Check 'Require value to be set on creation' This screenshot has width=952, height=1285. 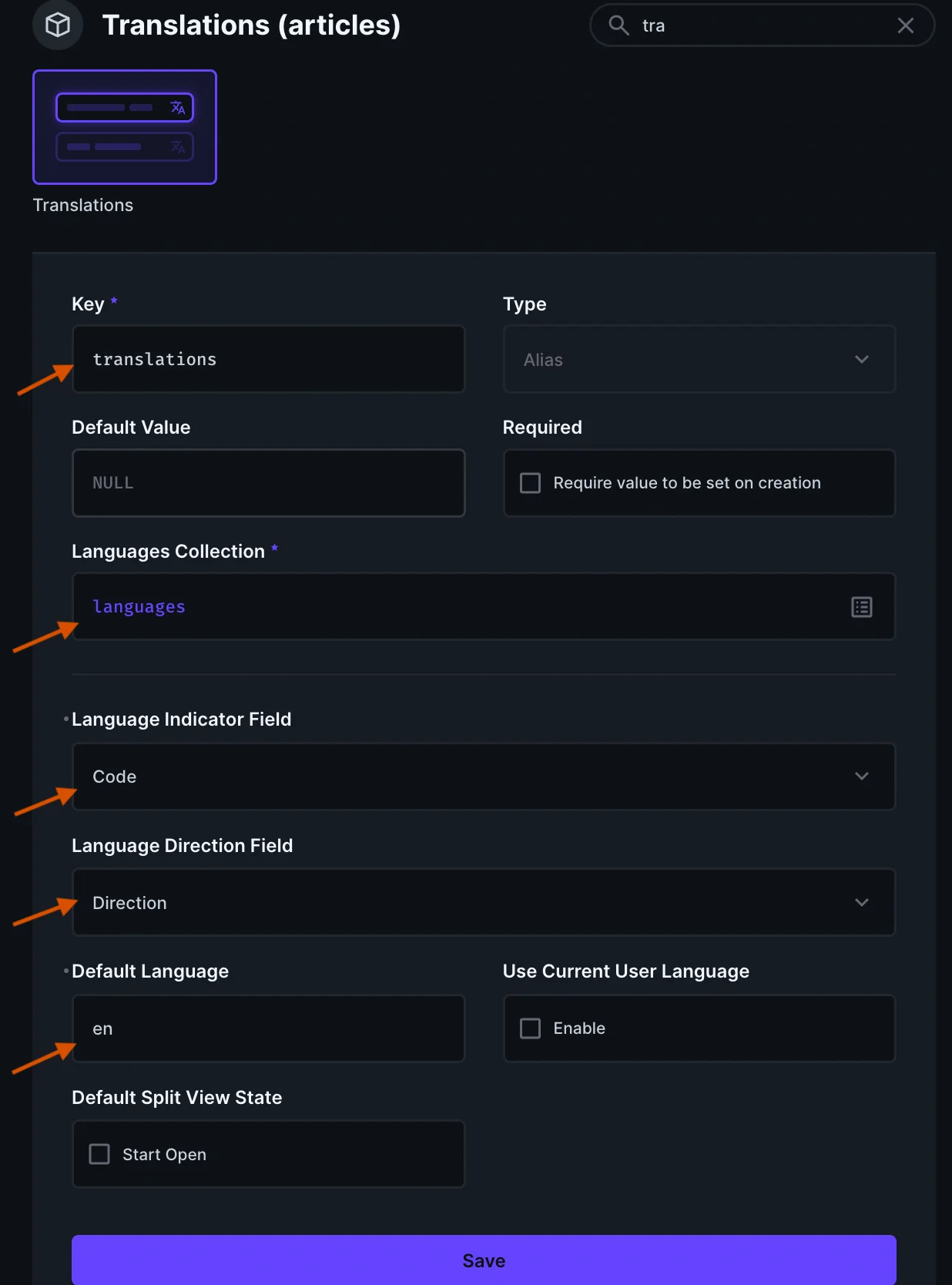pyautogui.click(x=531, y=483)
